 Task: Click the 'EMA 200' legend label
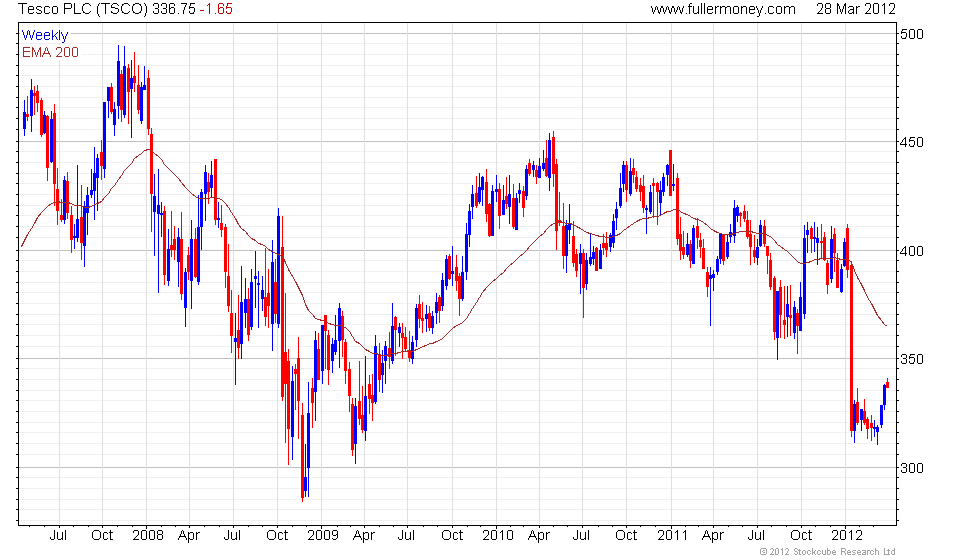point(50,52)
